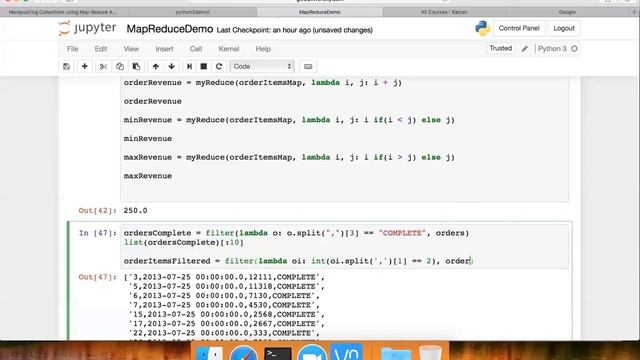
Task: Open the Insert menu
Action: (x=164, y=49)
